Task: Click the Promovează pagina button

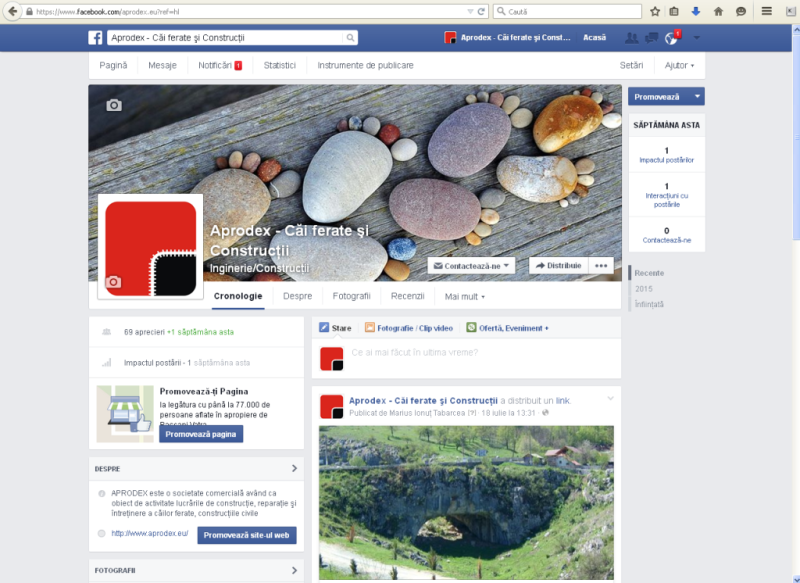Action: [x=201, y=434]
